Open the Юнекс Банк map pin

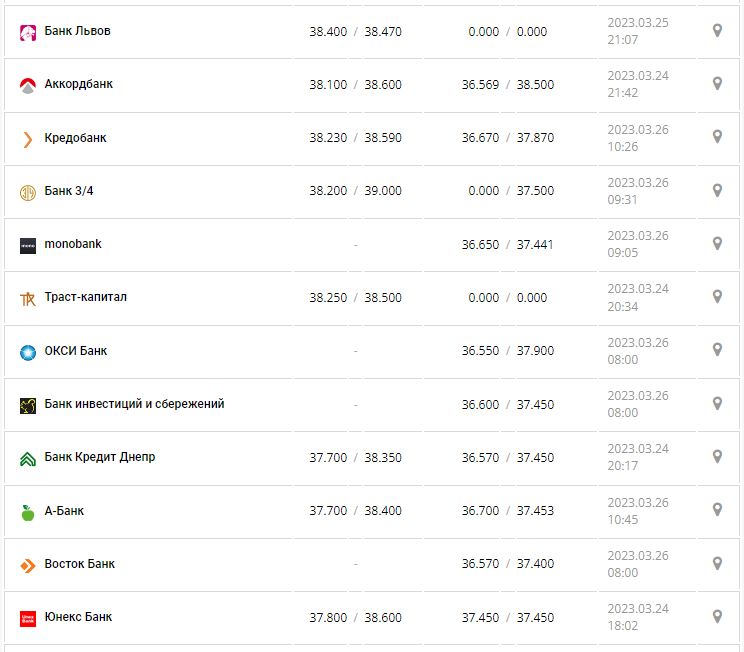pos(717,616)
